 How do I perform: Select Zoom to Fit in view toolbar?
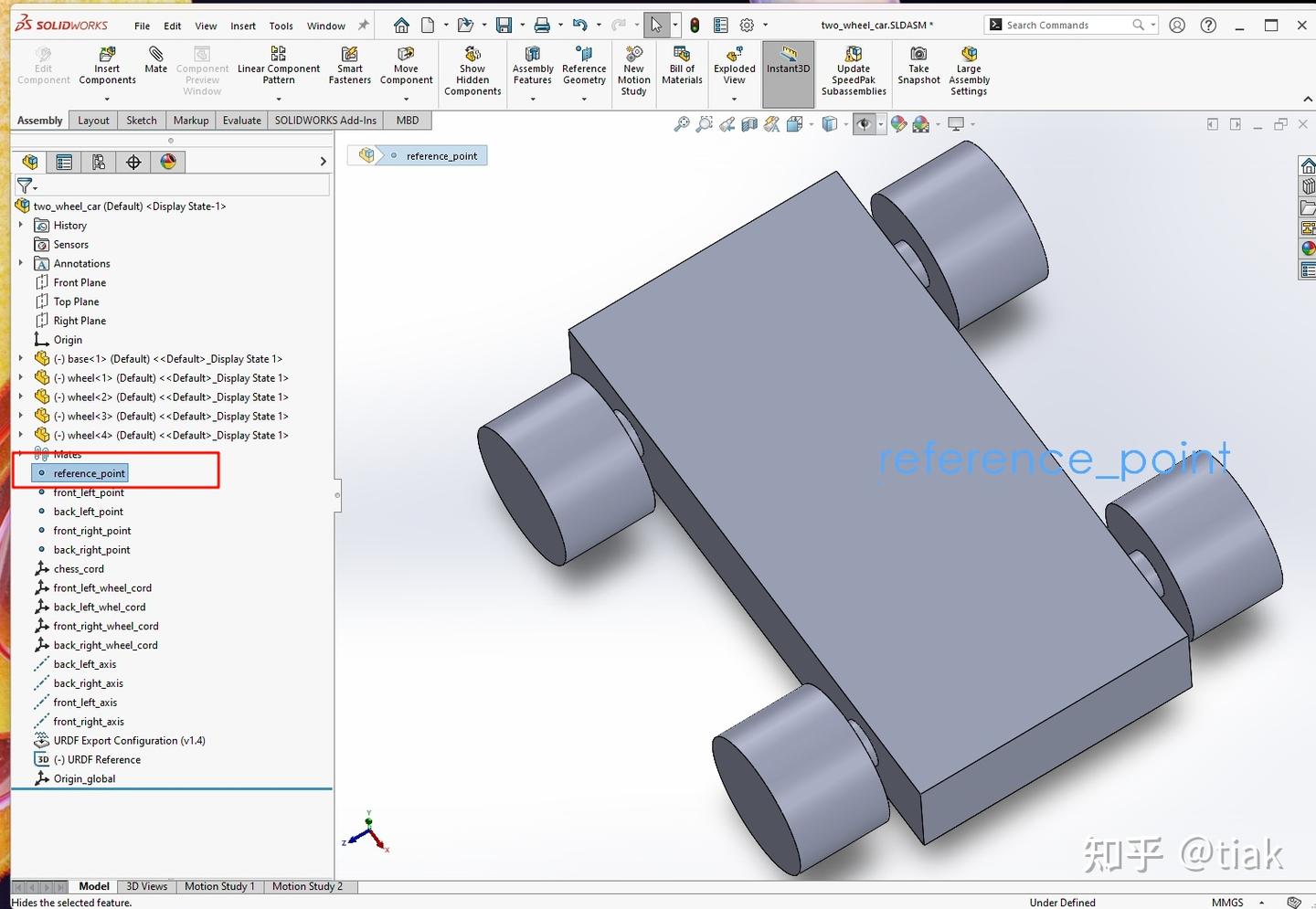point(684,124)
